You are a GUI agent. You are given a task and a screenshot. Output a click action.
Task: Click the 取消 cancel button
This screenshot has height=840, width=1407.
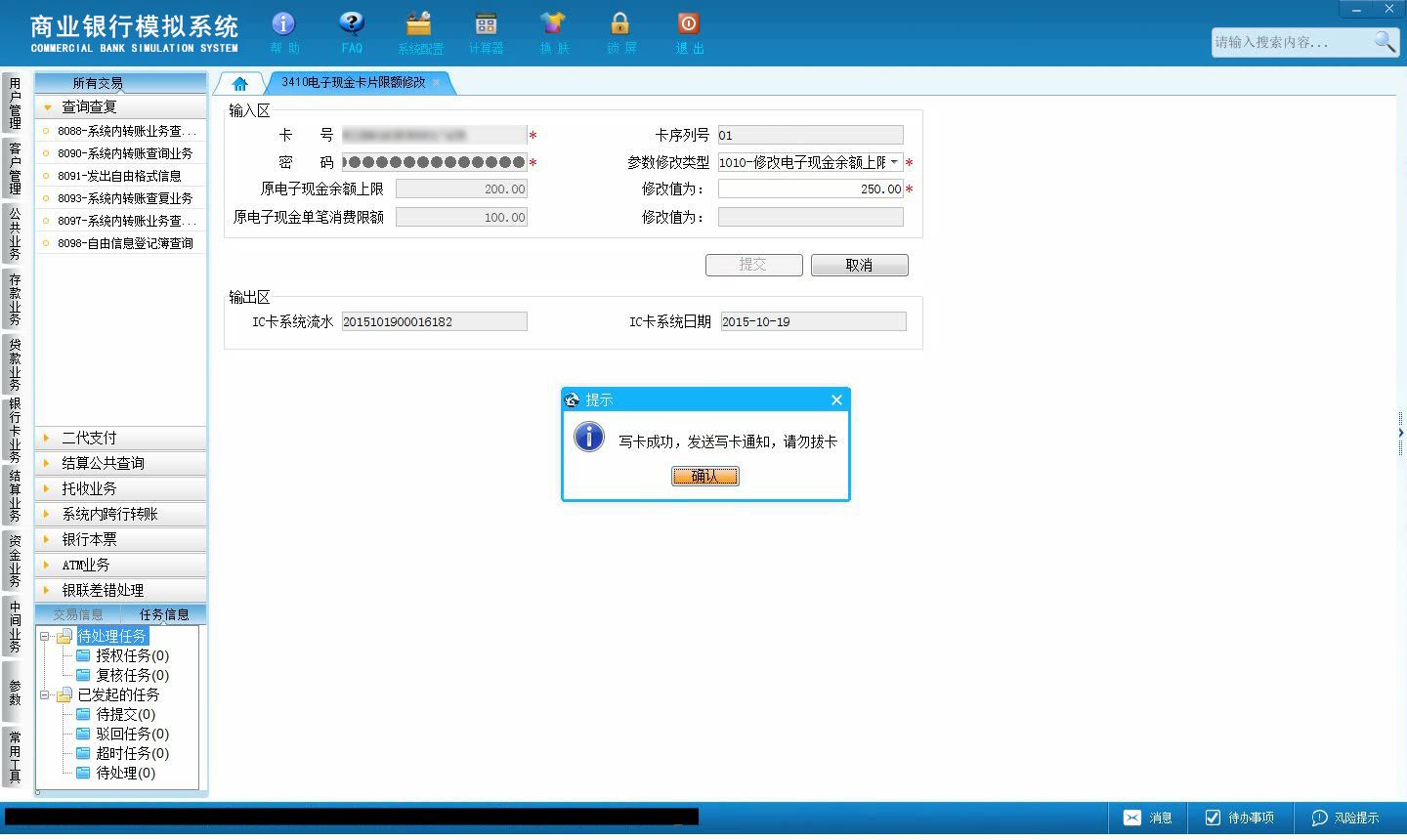tap(860, 265)
